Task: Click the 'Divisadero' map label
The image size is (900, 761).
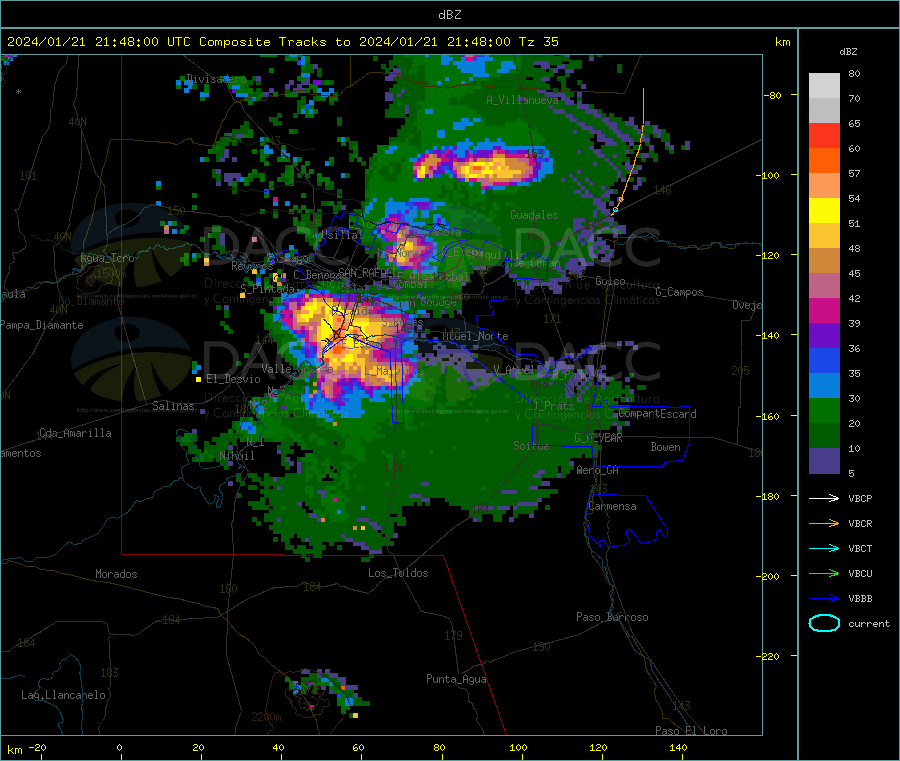Action: point(216,79)
